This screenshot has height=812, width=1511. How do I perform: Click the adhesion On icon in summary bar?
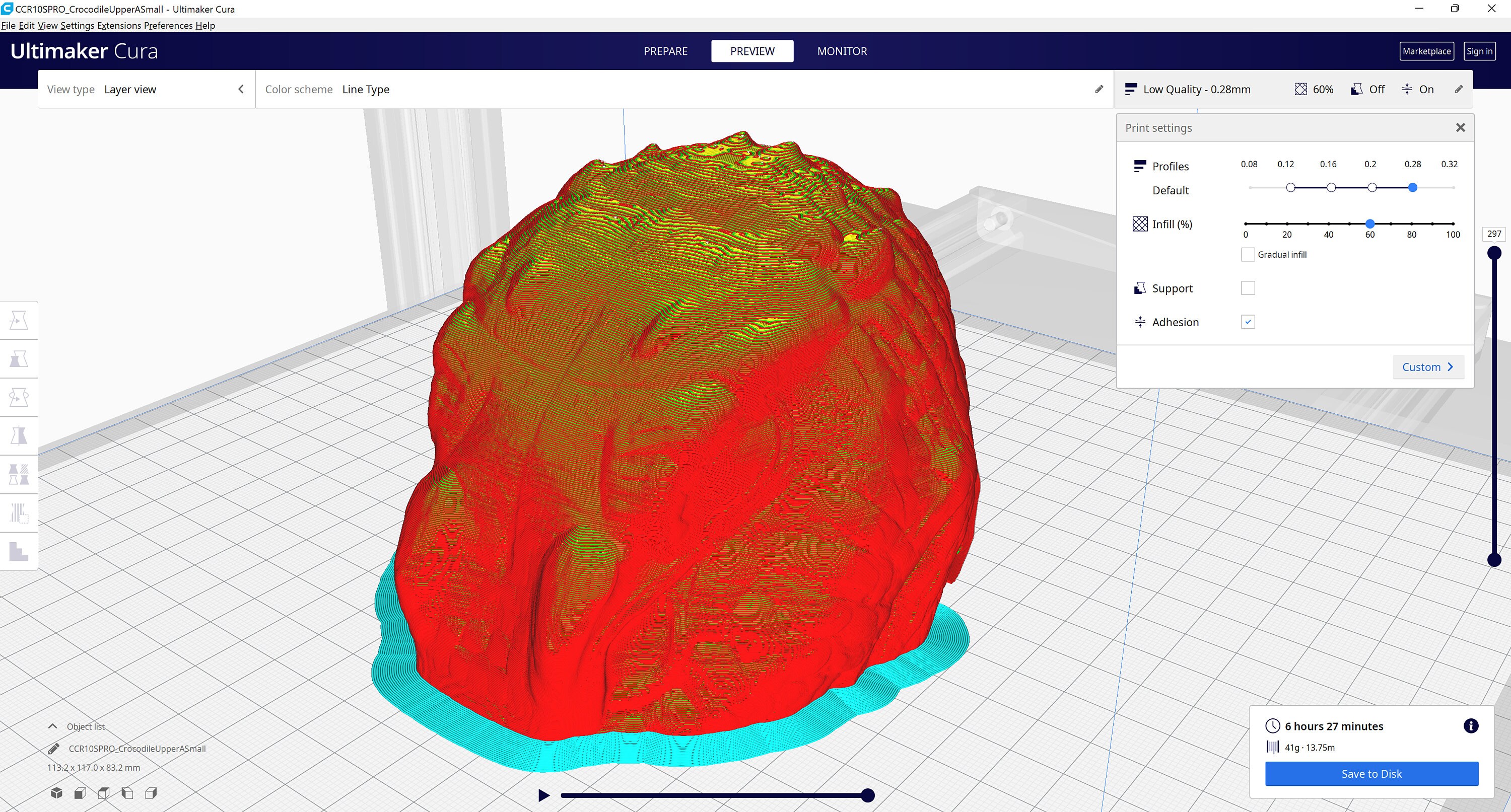(x=1407, y=89)
